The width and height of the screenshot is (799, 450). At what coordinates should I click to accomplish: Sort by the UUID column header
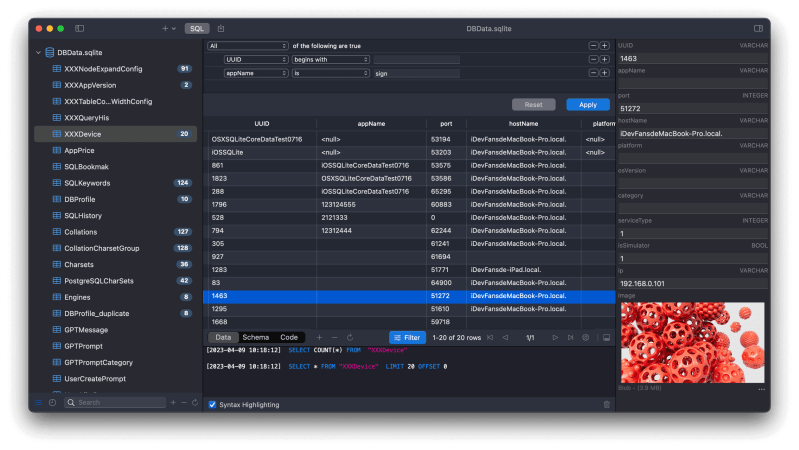pos(261,124)
